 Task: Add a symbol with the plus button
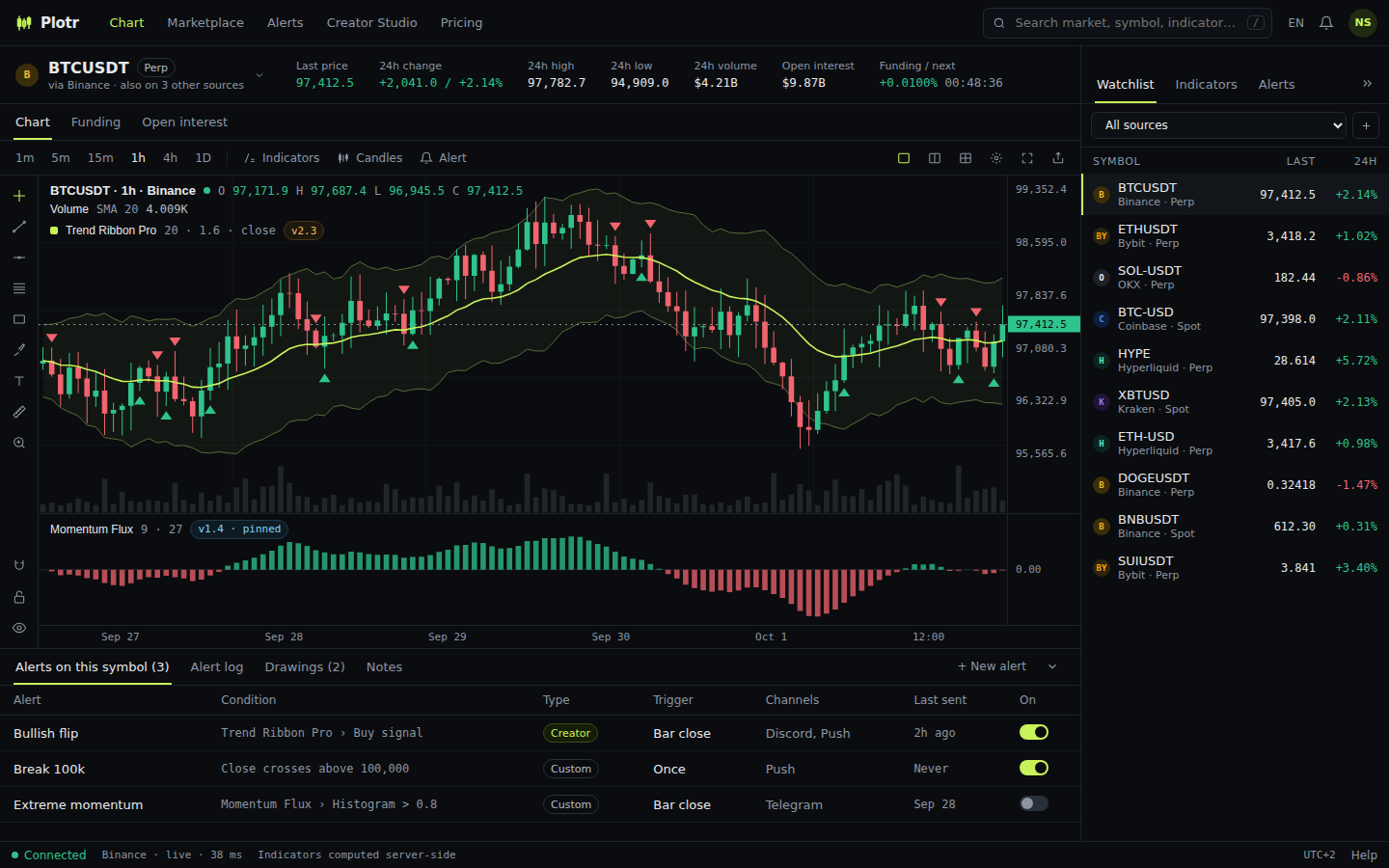pyautogui.click(x=1366, y=125)
